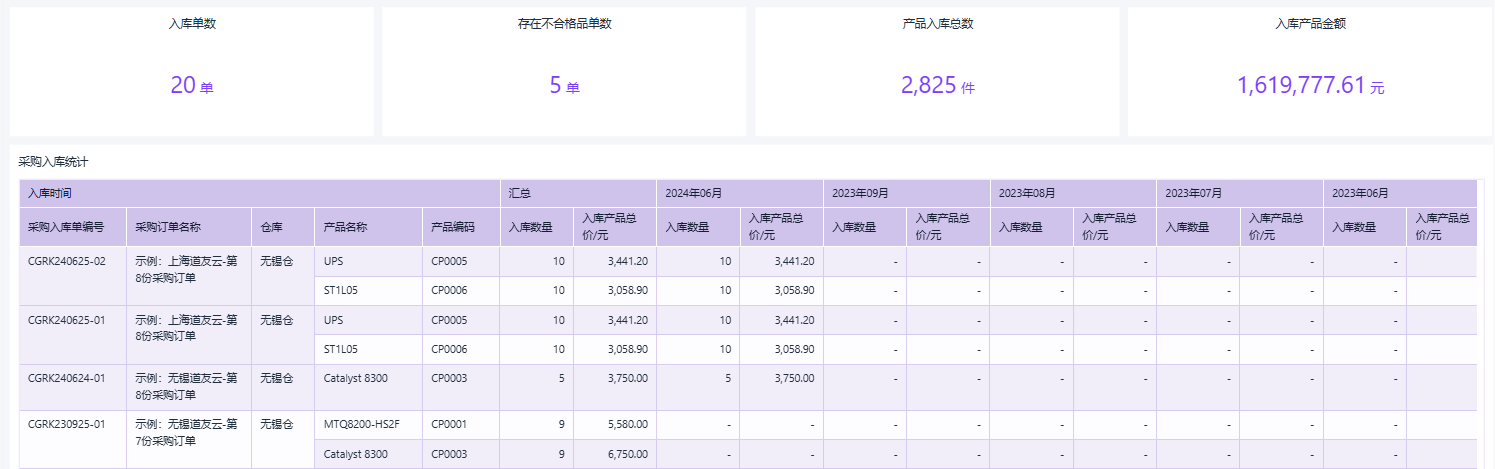This screenshot has height=469, width=1495.
Task: Click product code CP0001
Action: (x=449, y=424)
